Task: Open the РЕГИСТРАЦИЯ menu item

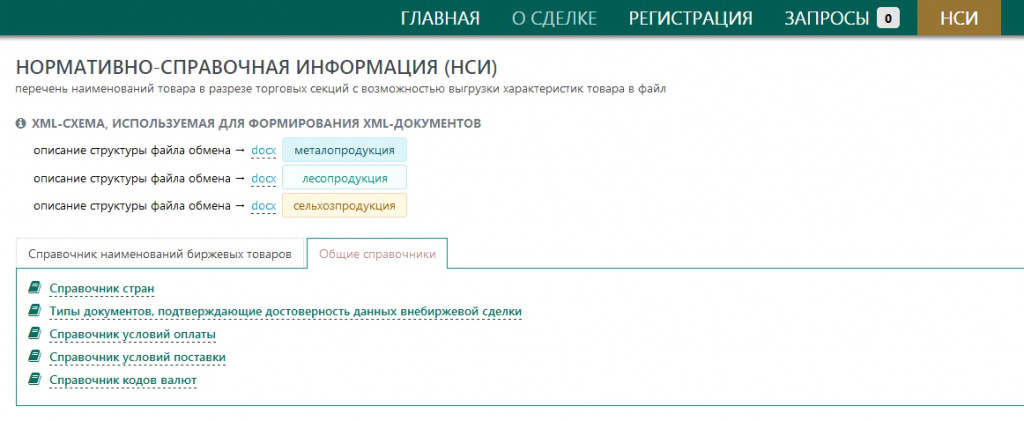Action: (690, 18)
